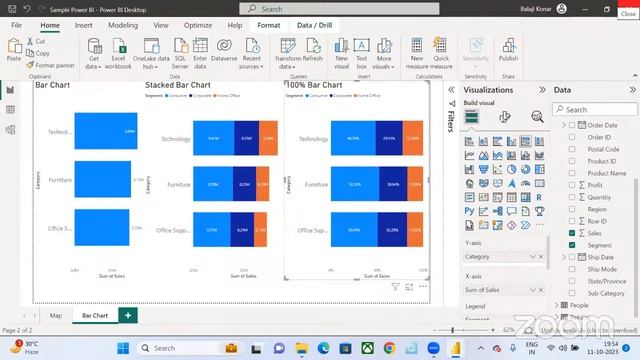
Task: Select the Python visual
Action: (469, 211)
